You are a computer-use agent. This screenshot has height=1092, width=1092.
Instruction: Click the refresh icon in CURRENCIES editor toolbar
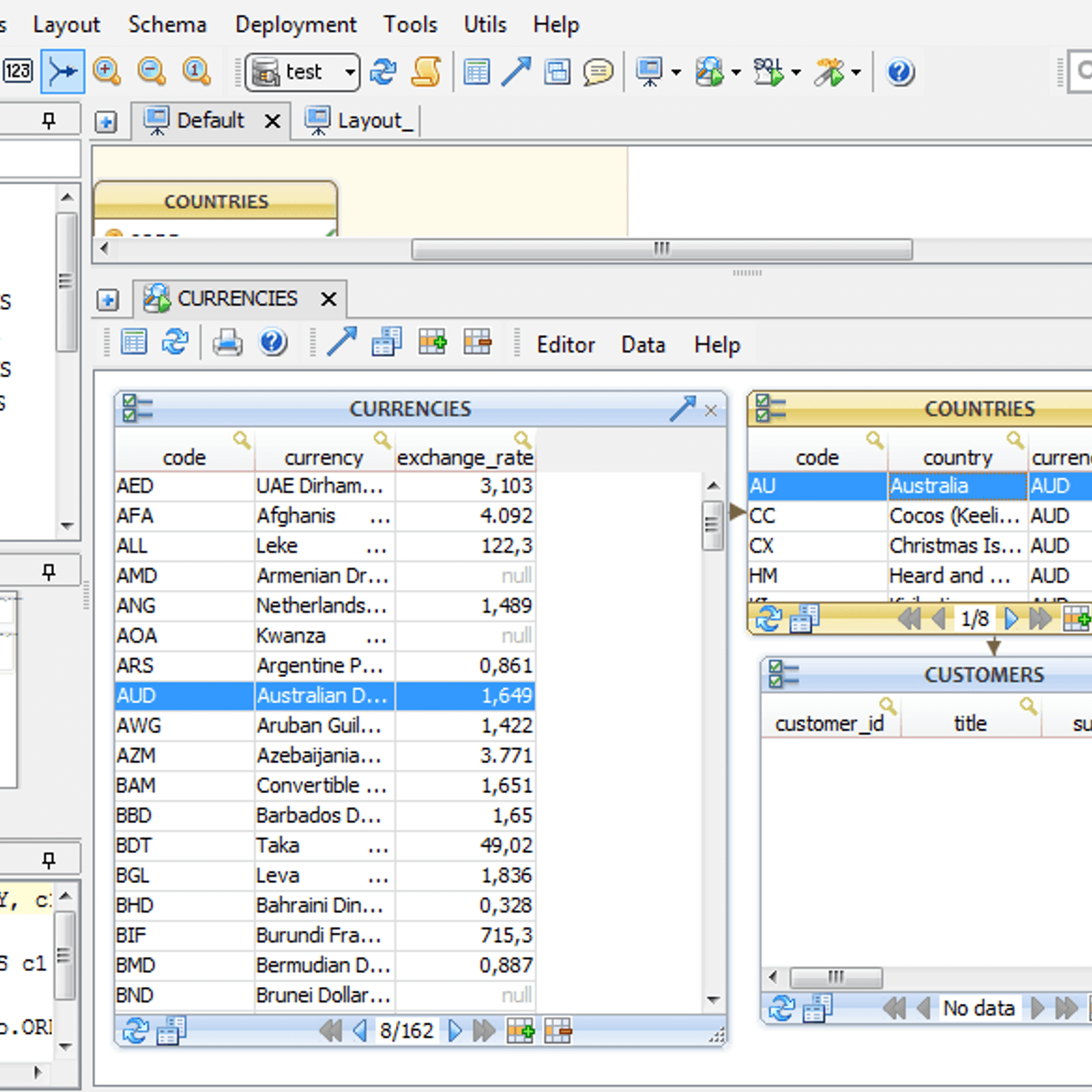pos(175,341)
